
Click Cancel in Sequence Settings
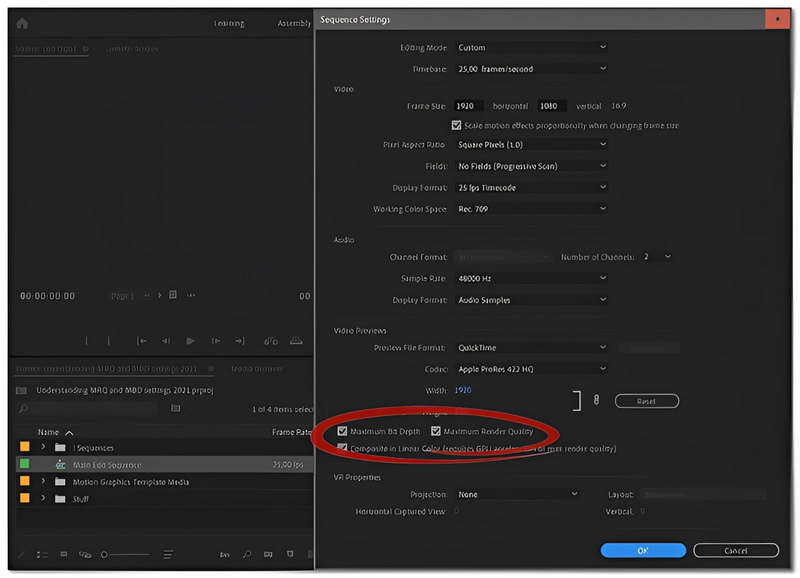click(736, 550)
